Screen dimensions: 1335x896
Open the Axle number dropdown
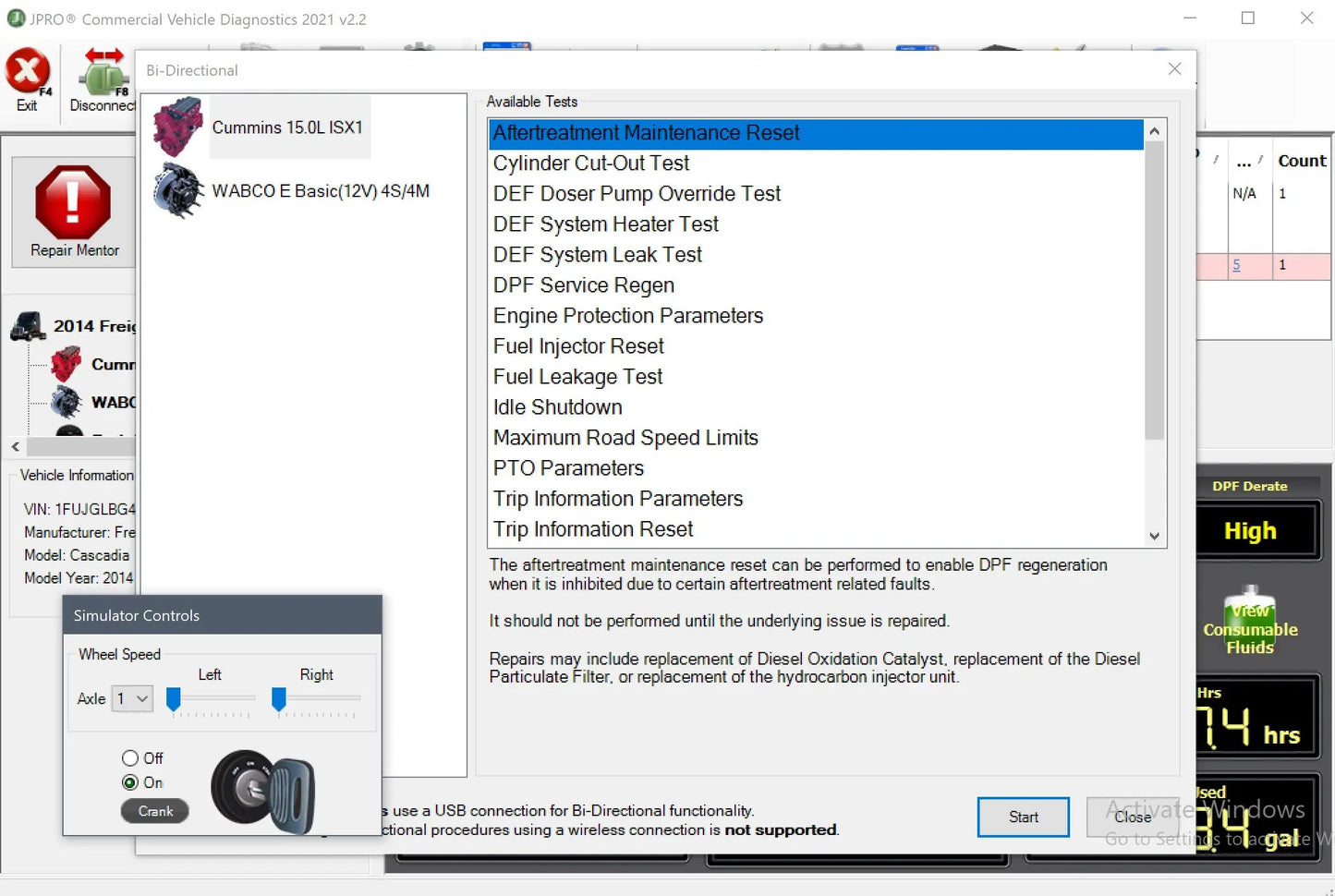132,698
